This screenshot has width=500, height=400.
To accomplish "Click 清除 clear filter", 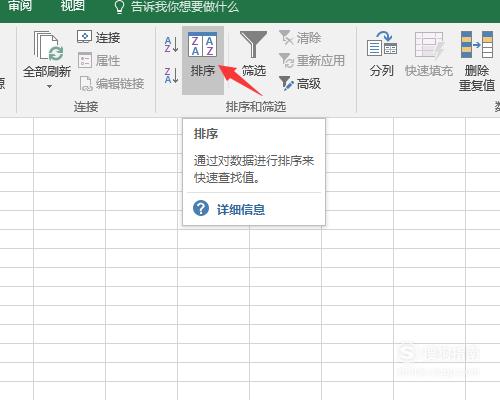I will point(300,38).
